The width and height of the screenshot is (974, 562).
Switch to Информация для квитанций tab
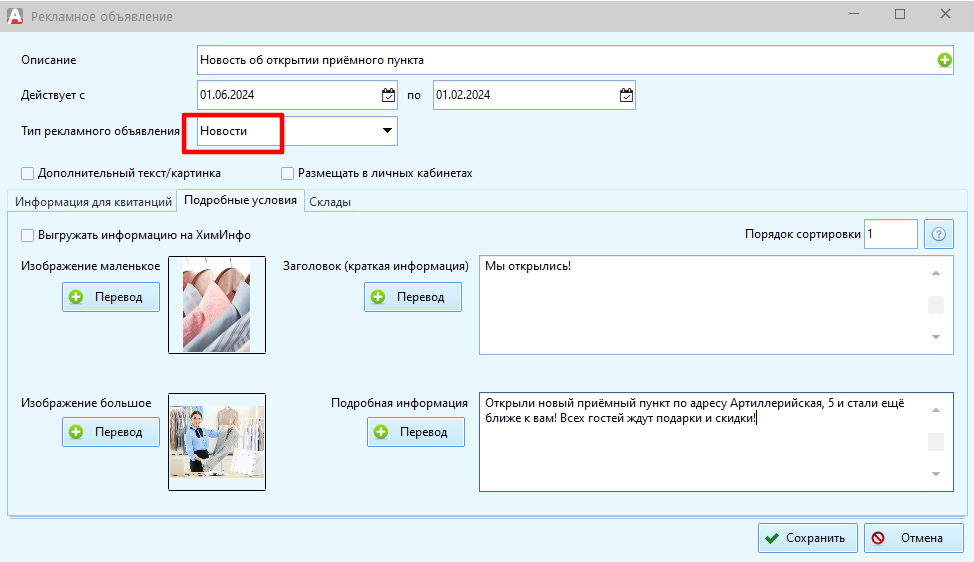point(93,202)
